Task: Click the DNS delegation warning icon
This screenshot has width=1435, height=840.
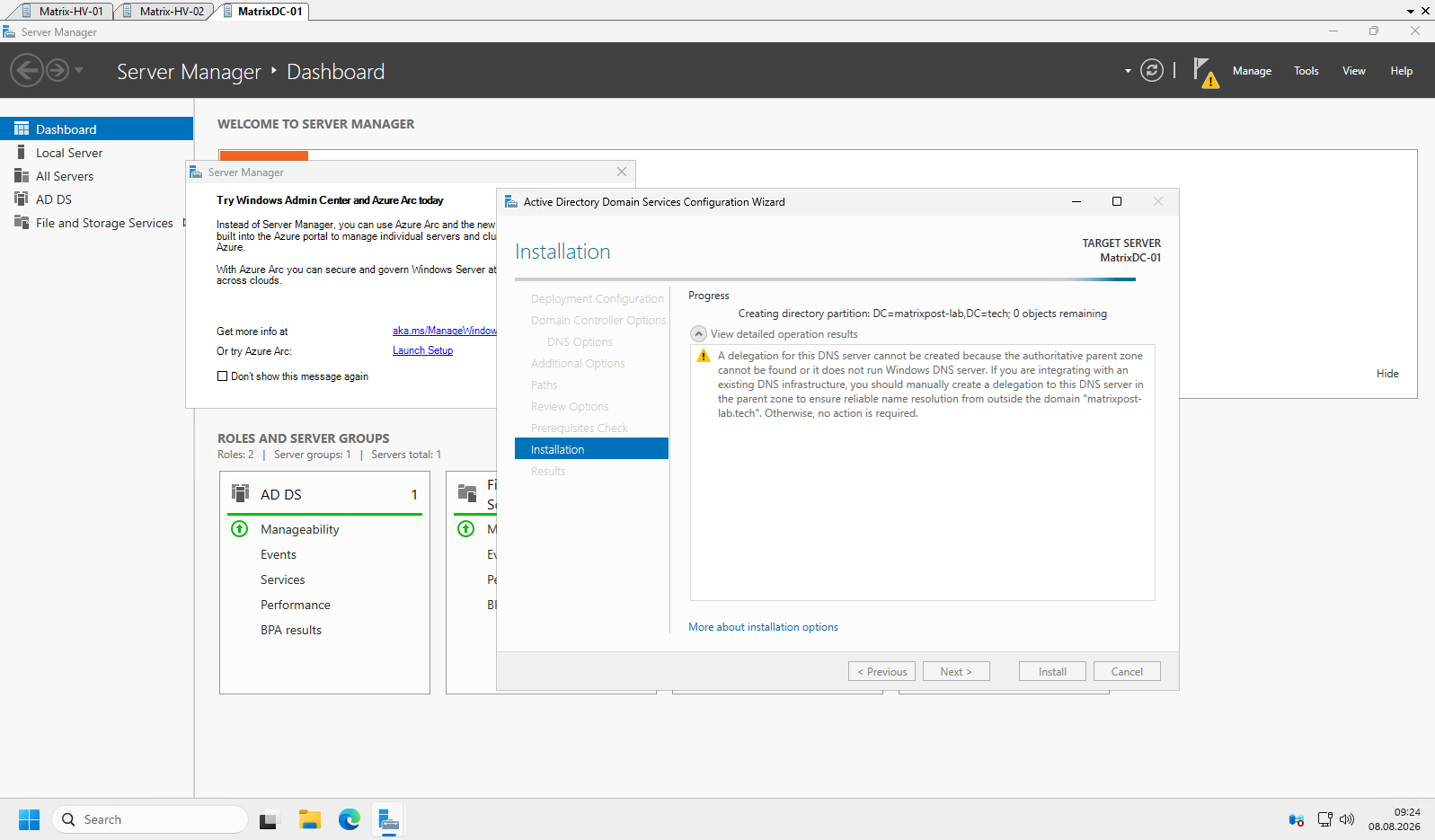Action: 704,357
